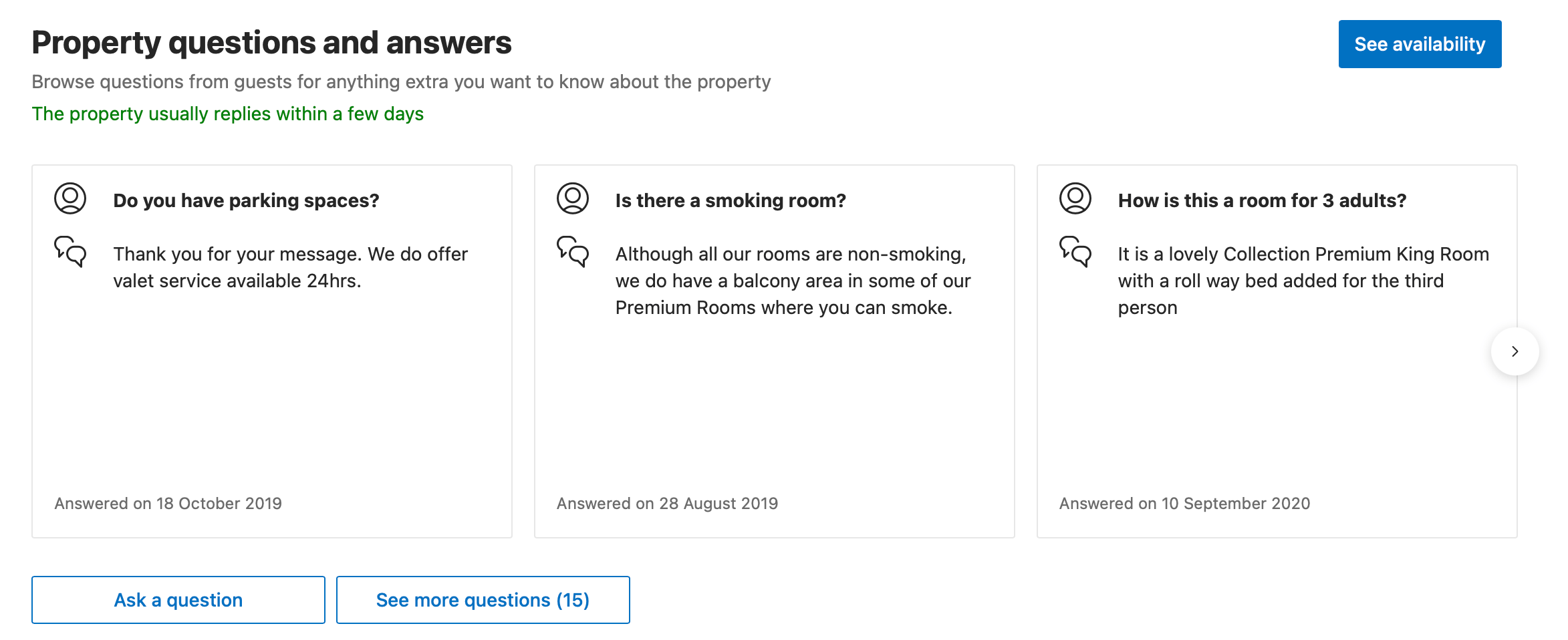Click the speech bubble icon on parking answer
The height and width of the screenshot is (640, 1568).
coord(70,254)
